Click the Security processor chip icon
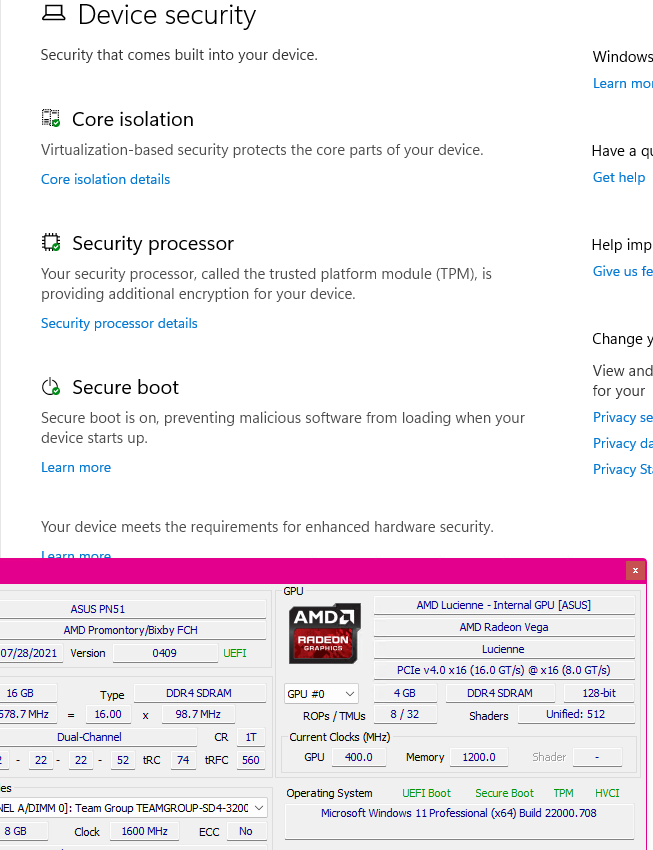The width and height of the screenshot is (653, 850). 50,241
